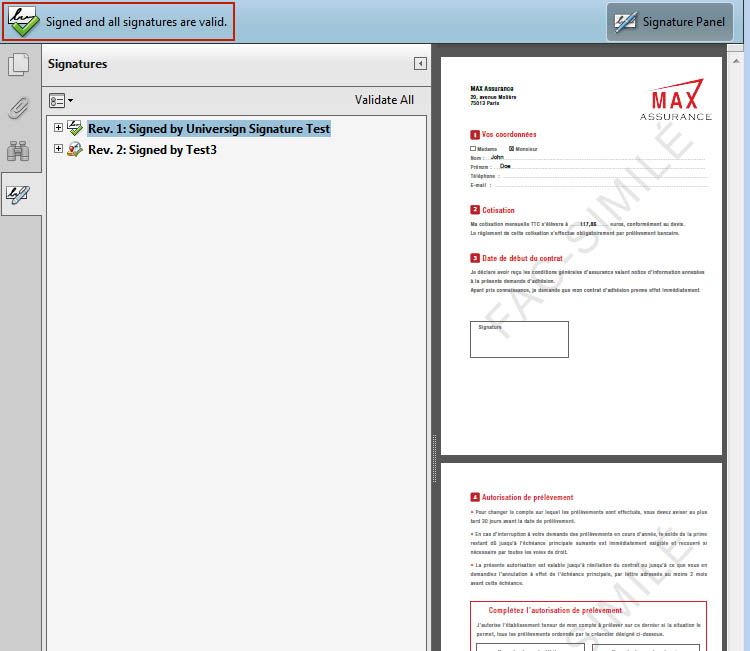Collapse the Signatures pane with arrow button
Screen dimensions: 750x651
[420, 64]
